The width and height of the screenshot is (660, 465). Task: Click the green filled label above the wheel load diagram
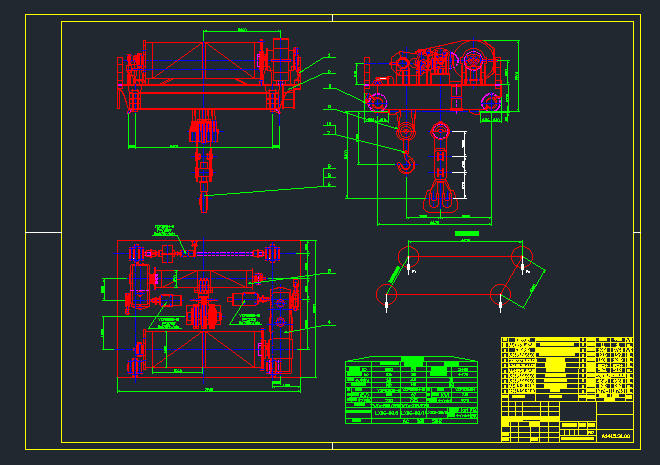[467, 234]
